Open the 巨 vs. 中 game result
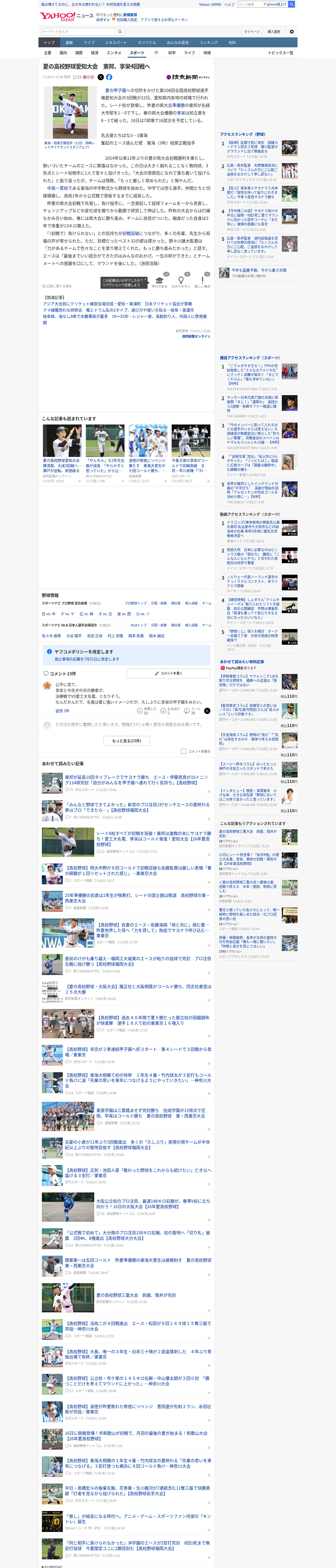 [x=49, y=614]
